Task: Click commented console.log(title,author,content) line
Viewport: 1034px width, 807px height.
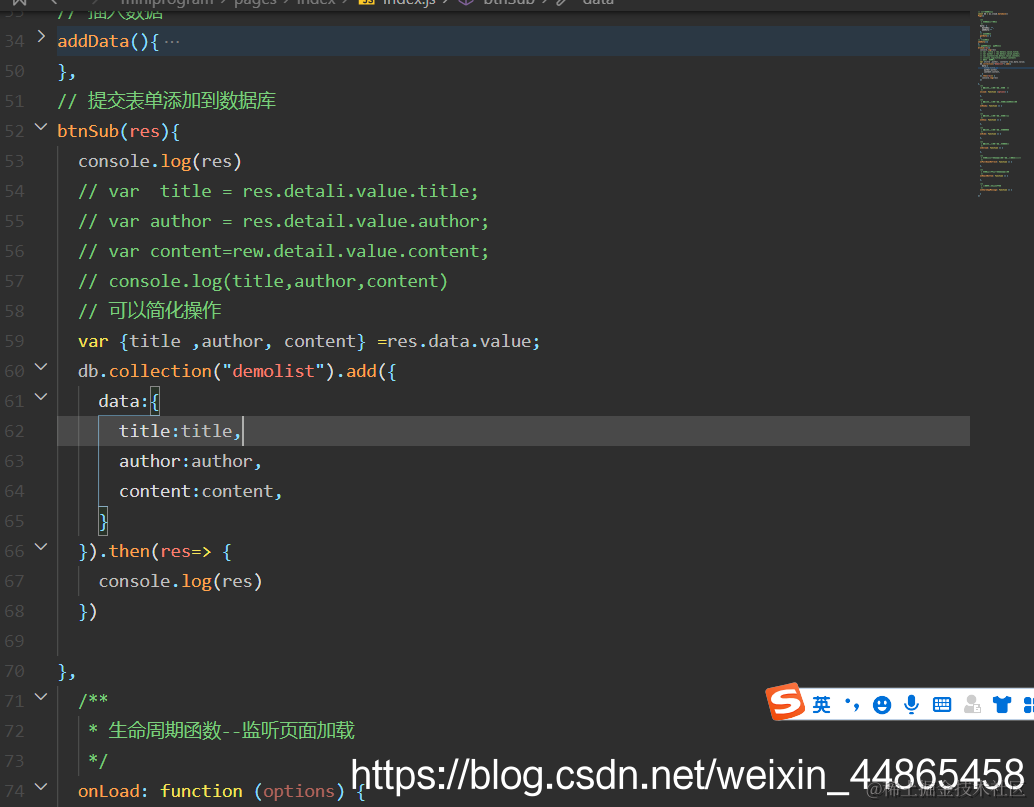Action: coord(262,282)
